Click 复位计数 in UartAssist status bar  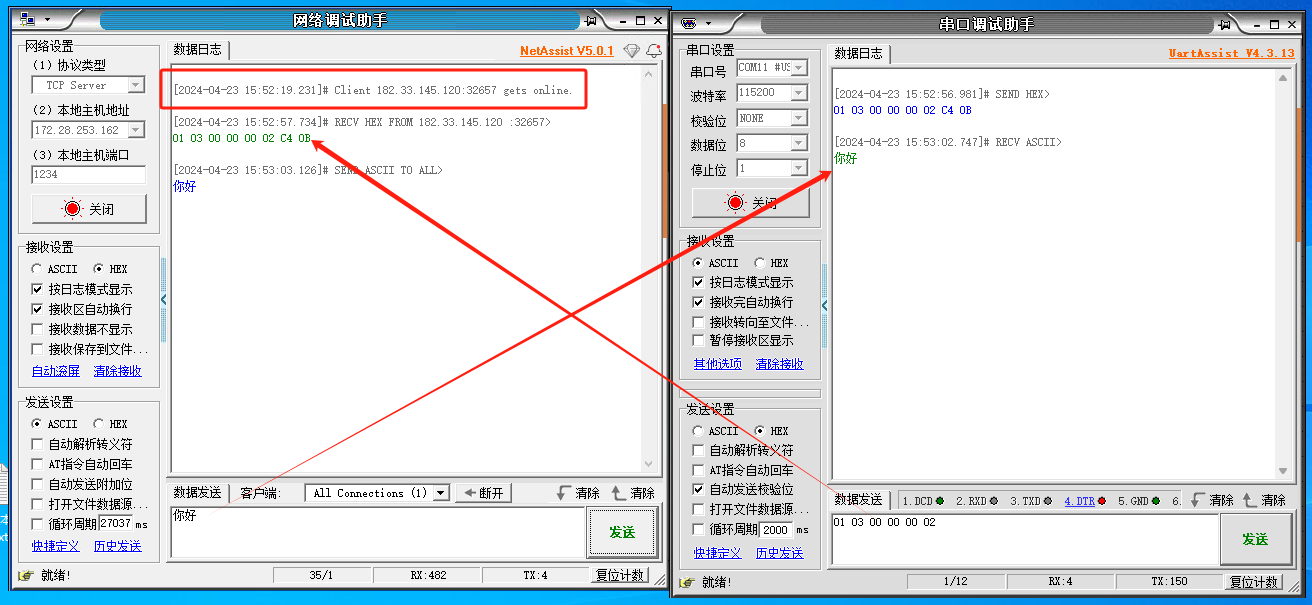click(1254, 582)
